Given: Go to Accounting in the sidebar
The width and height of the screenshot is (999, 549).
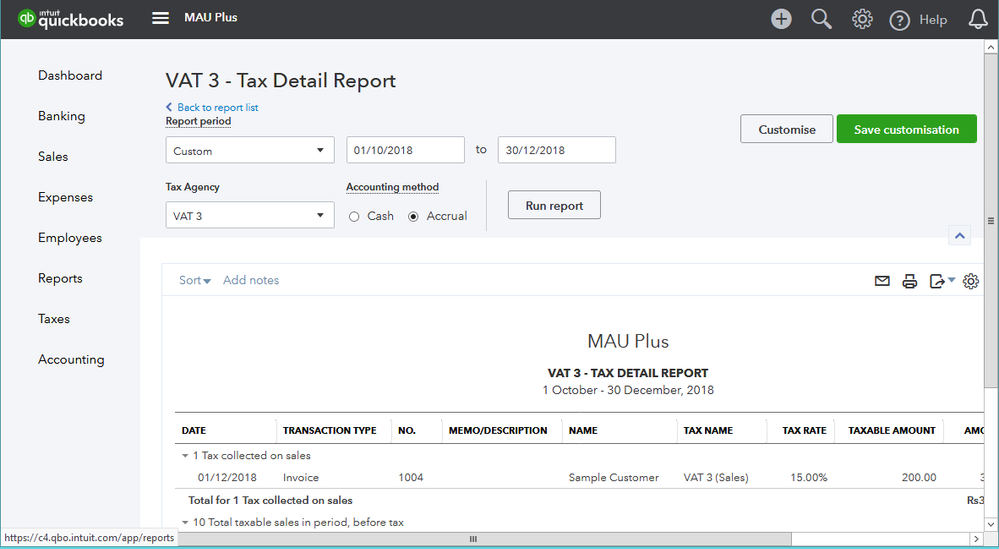Looking at the screenshot, I should pos(71,359).
